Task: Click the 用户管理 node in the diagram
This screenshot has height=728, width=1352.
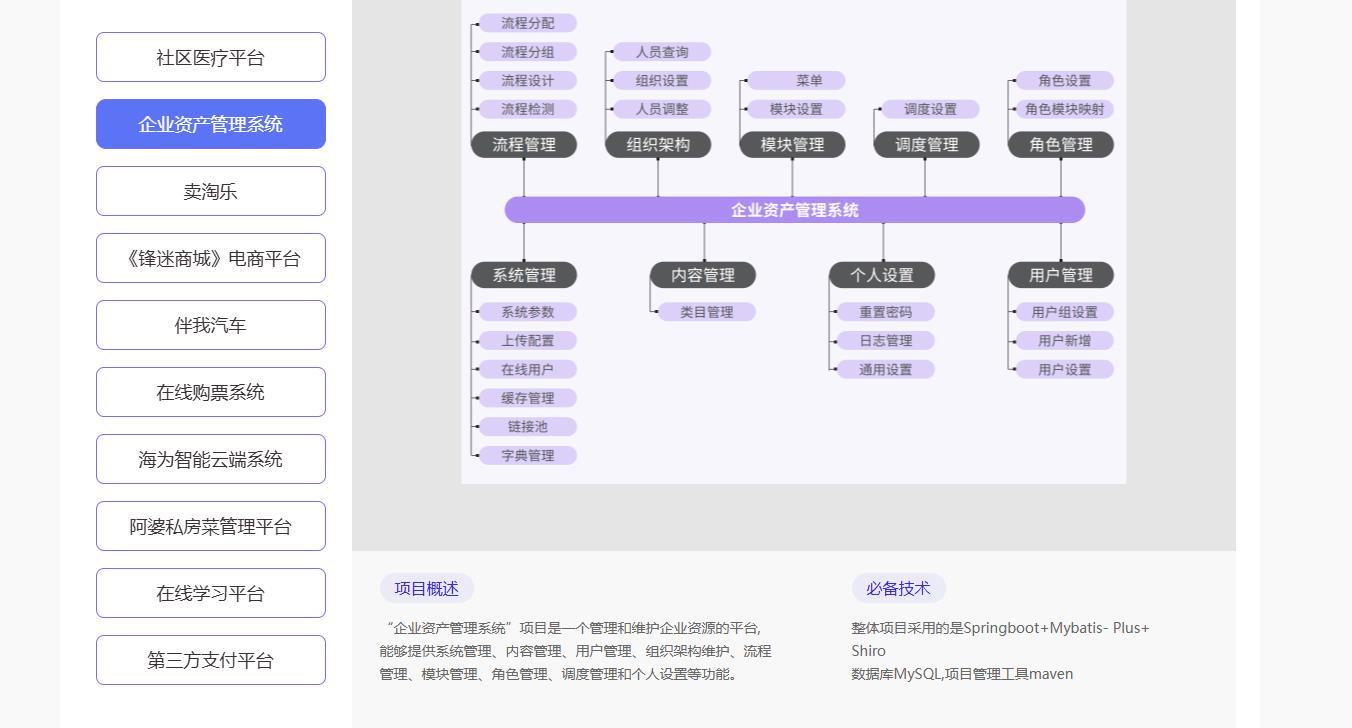Action: point(1060,275)
